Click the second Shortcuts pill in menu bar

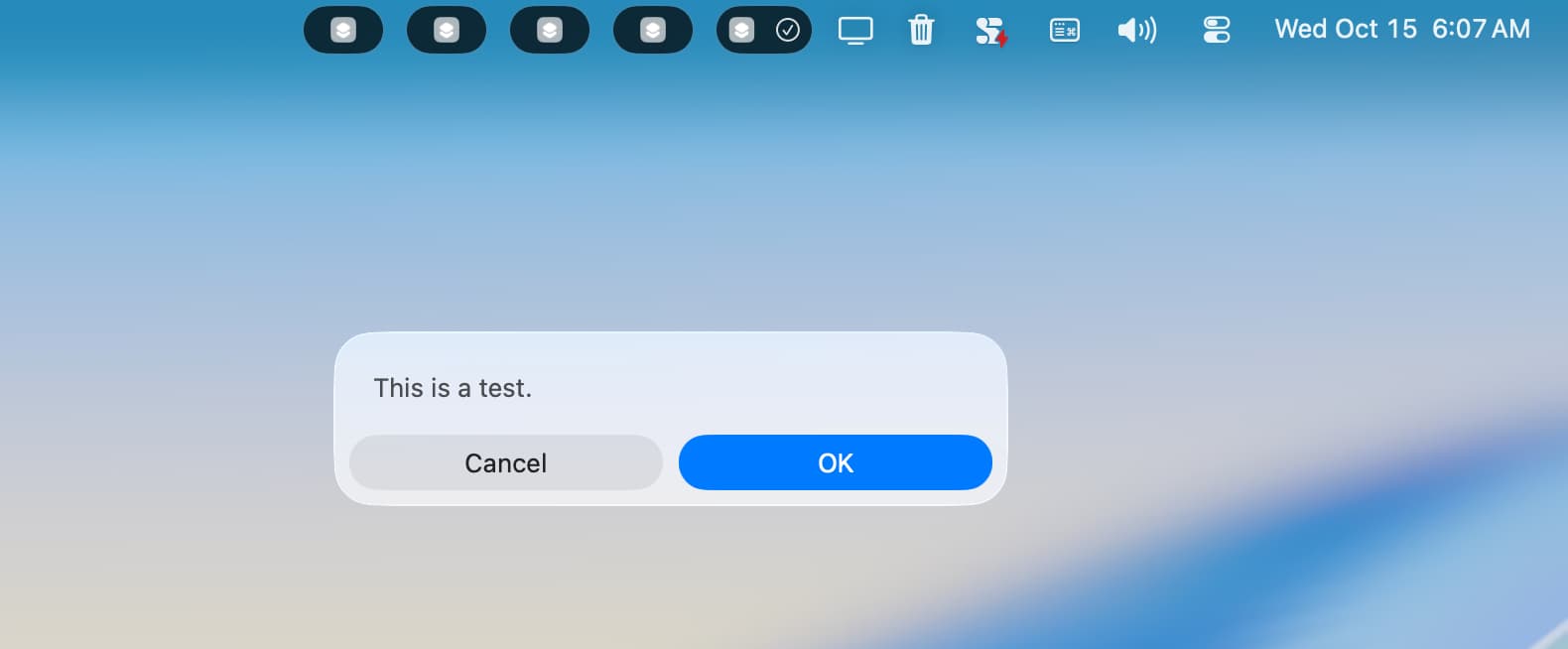coord(447,30)
